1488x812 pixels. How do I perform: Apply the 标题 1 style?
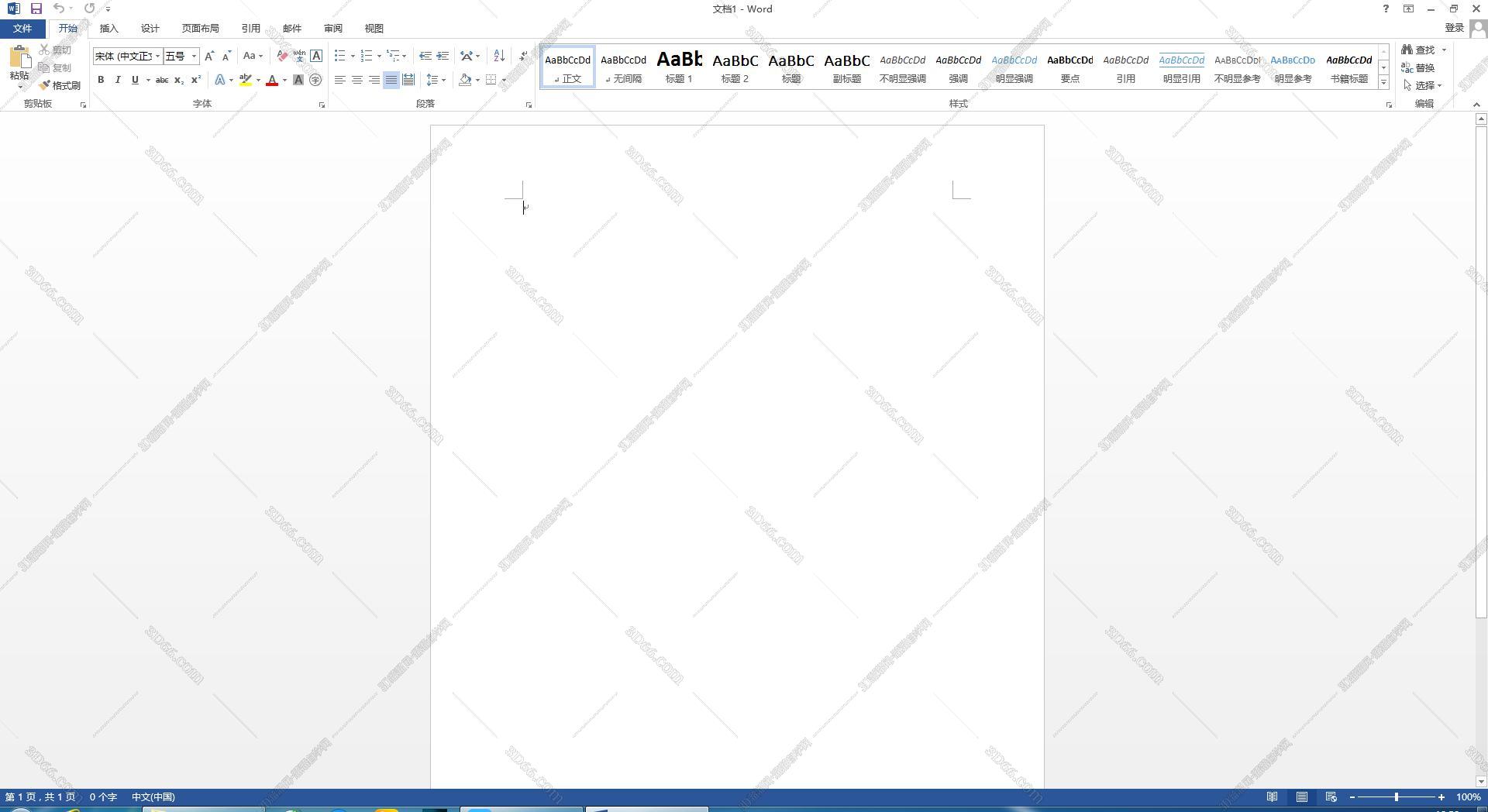(678, 67)
